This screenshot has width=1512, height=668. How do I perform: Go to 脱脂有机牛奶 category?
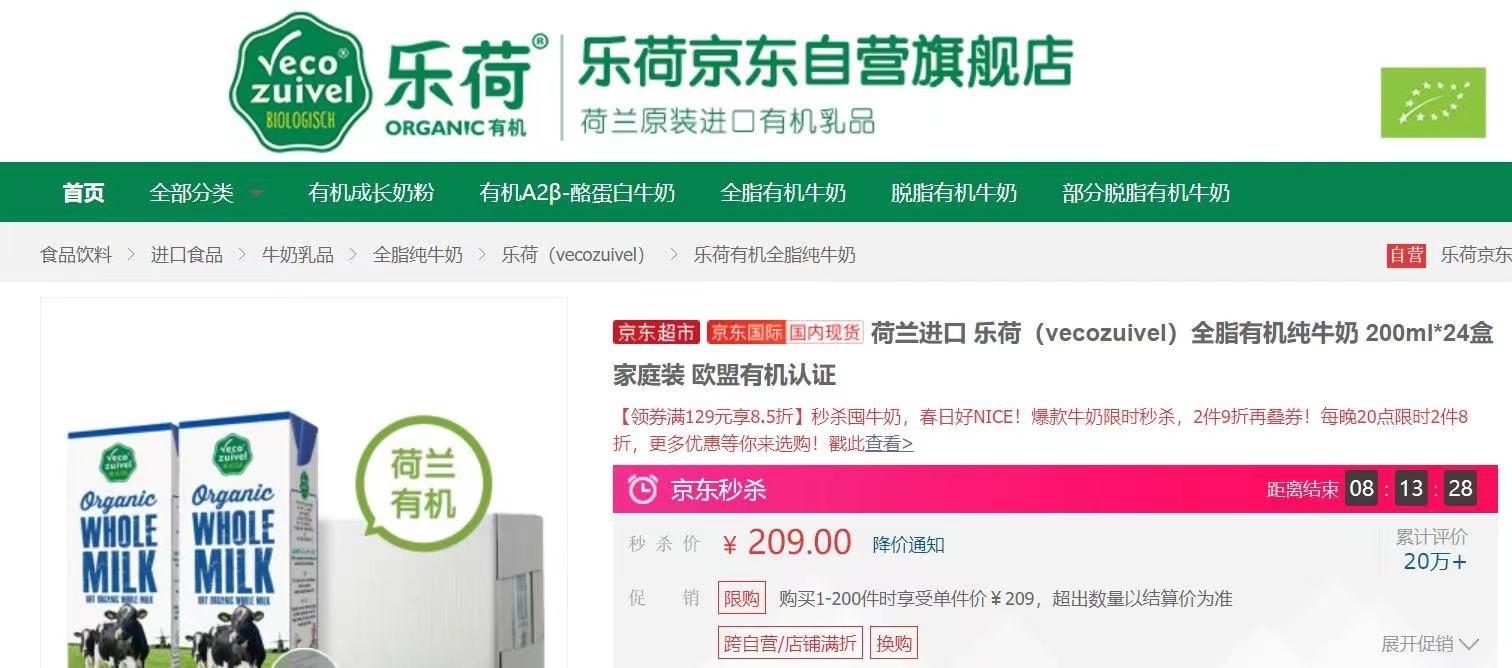click(954, 193)
